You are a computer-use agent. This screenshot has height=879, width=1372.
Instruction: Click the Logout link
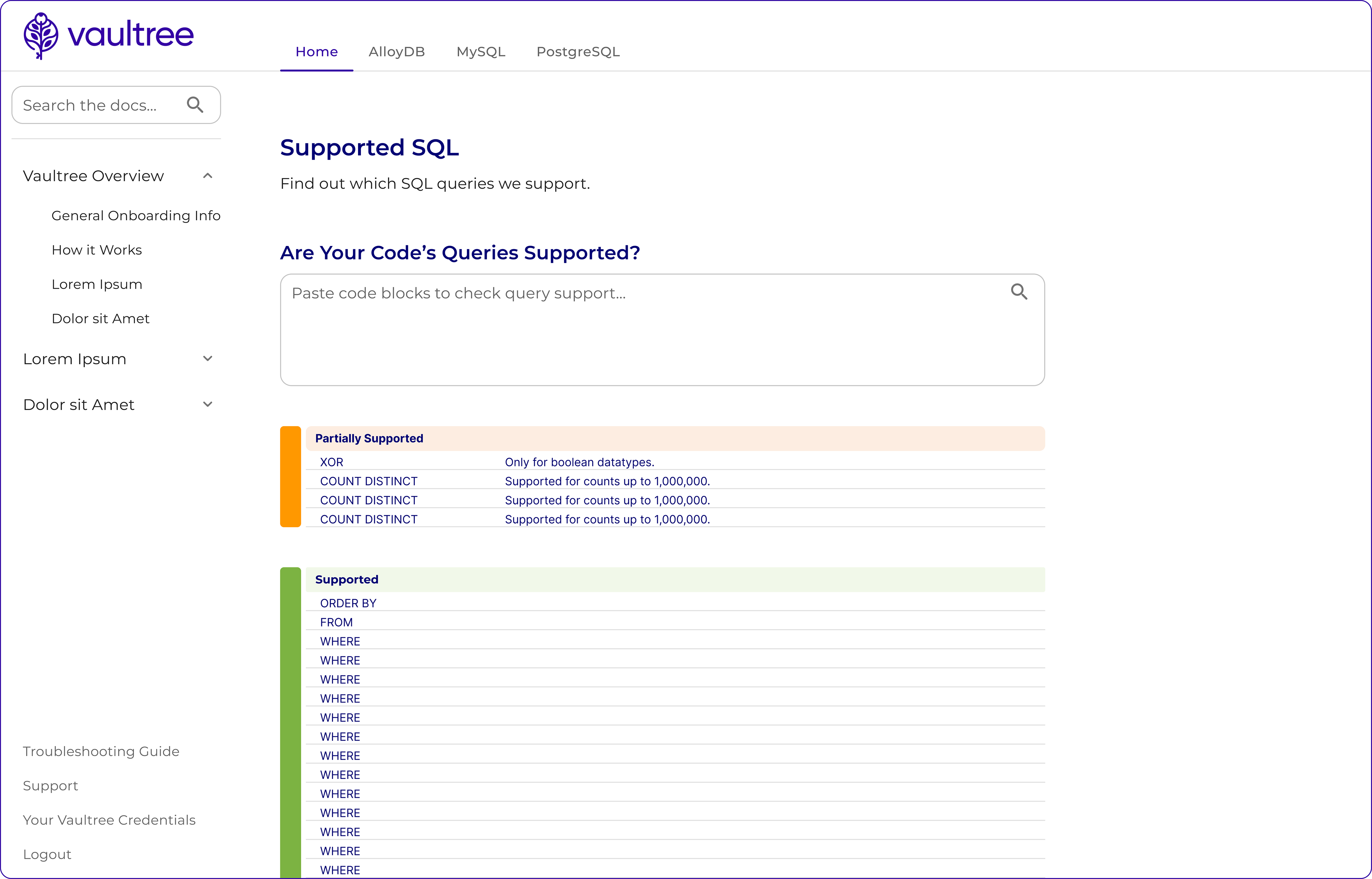tap(47, 854)
